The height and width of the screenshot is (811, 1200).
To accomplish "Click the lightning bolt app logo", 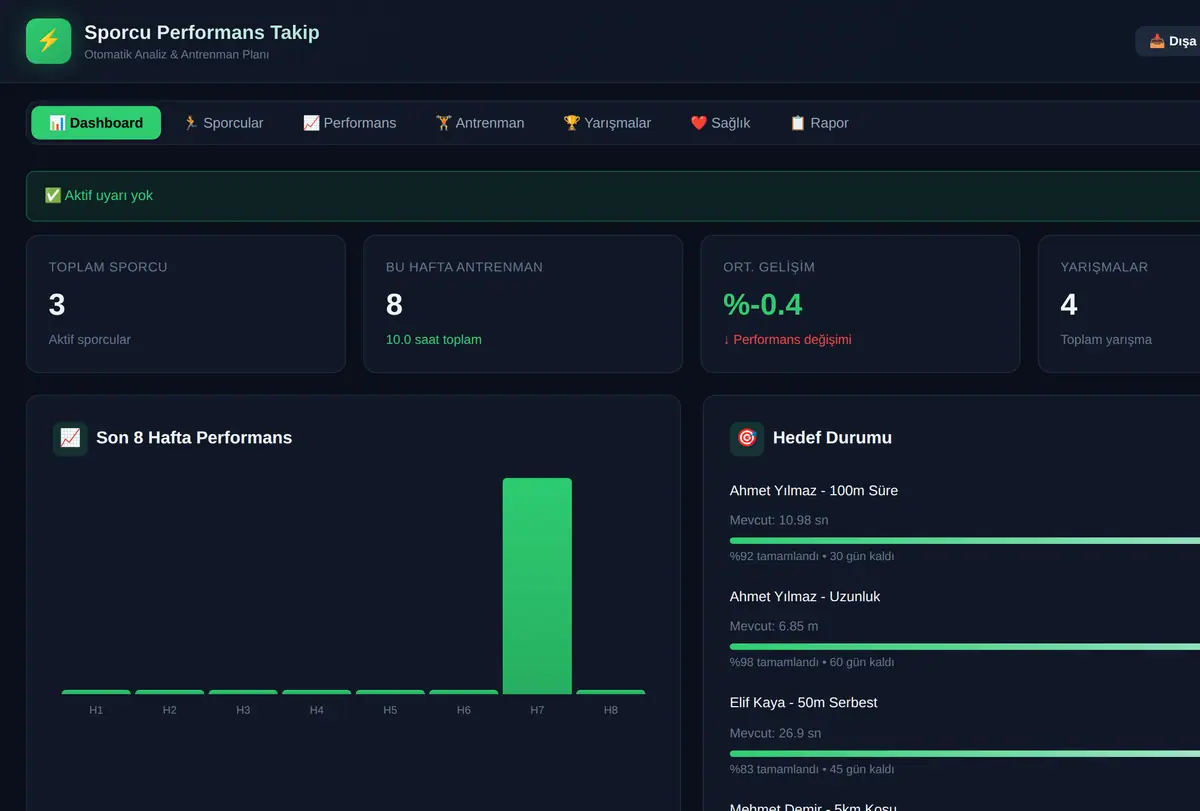I will click(48, 41).
